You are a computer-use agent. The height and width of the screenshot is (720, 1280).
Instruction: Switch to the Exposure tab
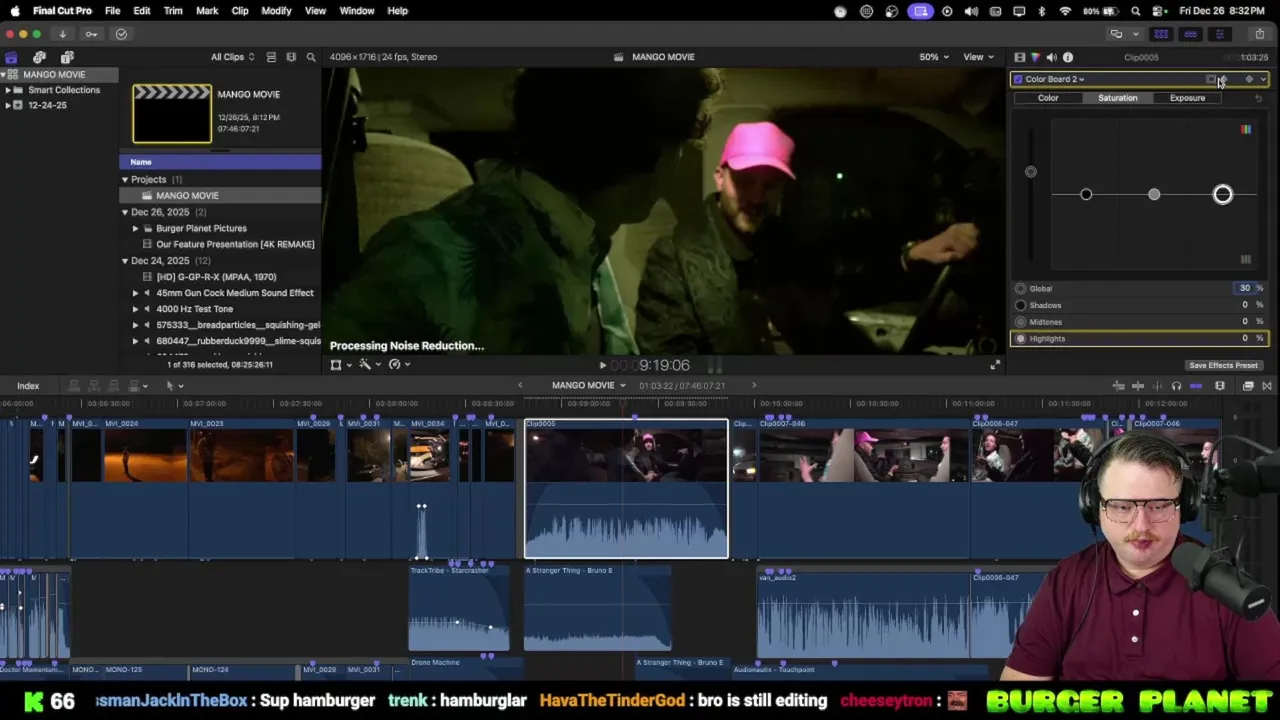coord(1187,98)
